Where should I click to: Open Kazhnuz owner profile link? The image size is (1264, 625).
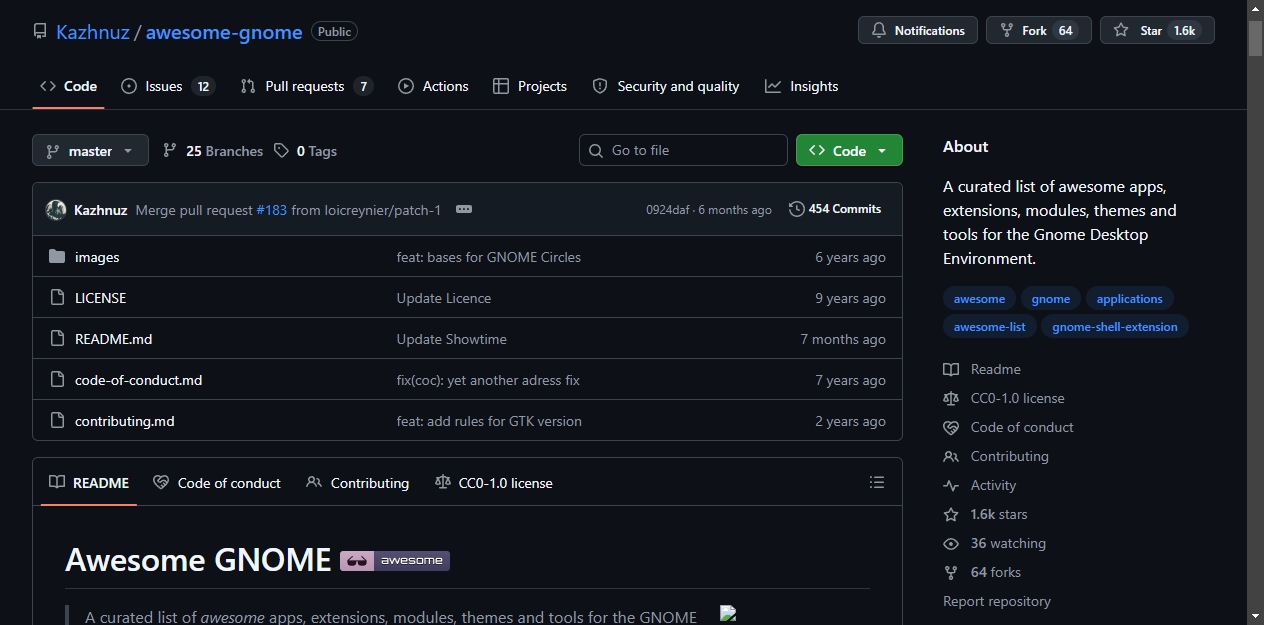pos(92,32)
